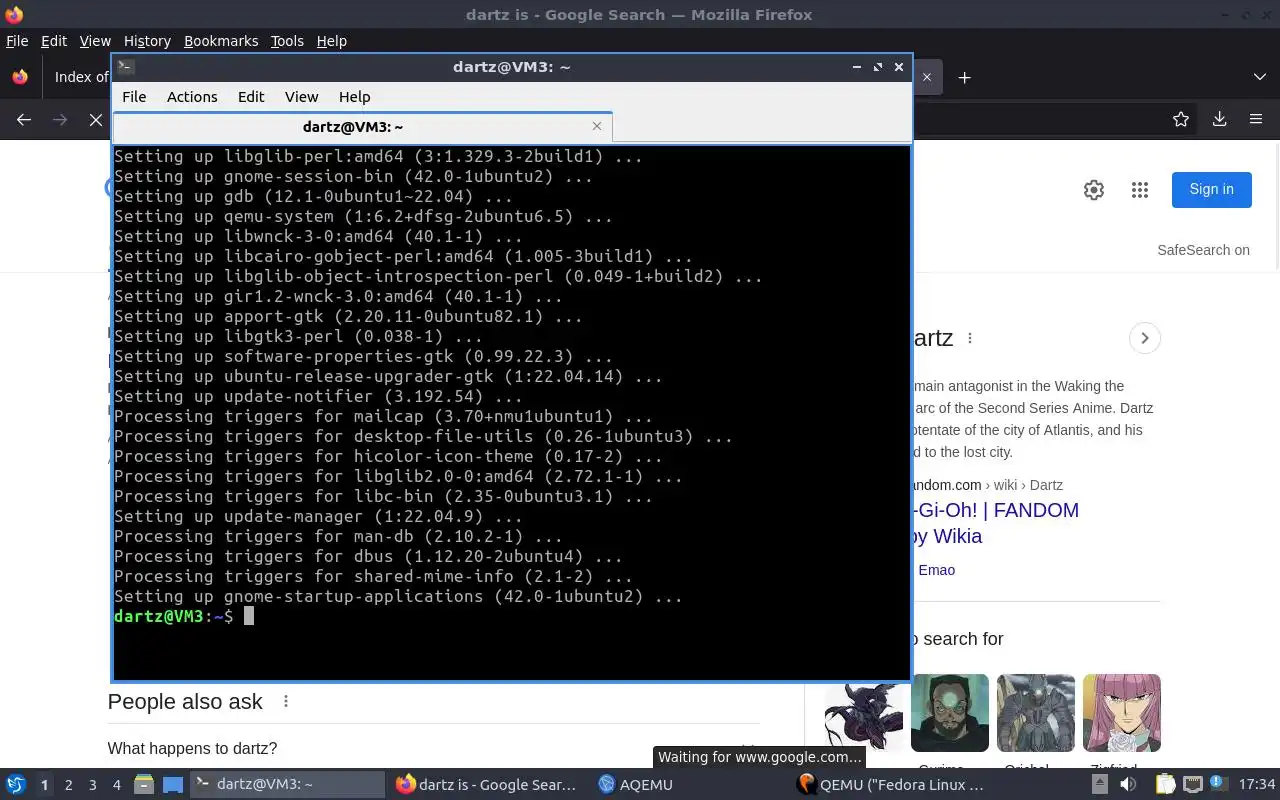Open the pink-haired character thumbnail

tap(1122, 713)
